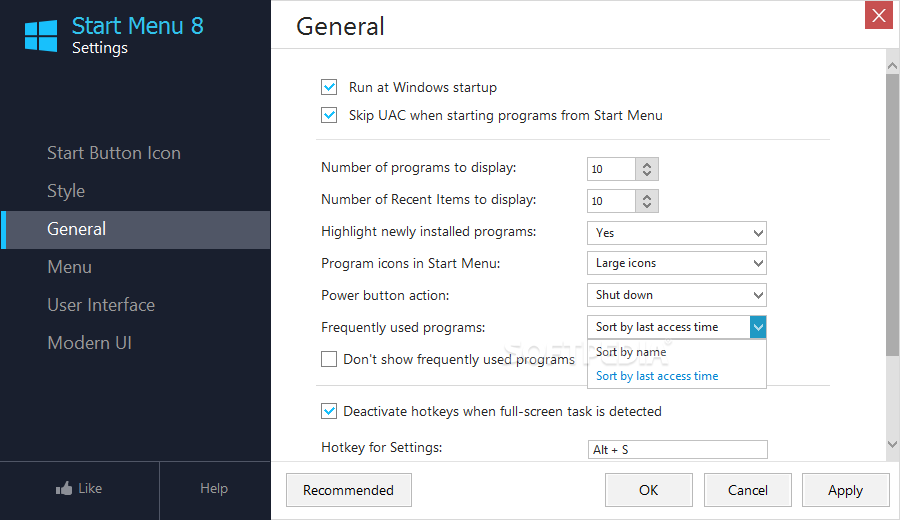Click the Windows logo icon in the header
Viewport: 900px width, 520px height.
41,36
